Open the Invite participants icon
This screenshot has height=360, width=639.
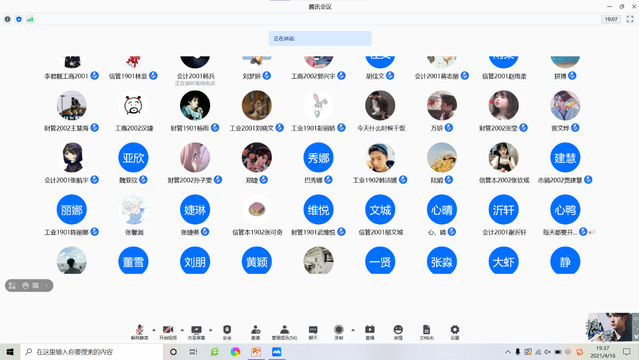(x=256, y=332)
